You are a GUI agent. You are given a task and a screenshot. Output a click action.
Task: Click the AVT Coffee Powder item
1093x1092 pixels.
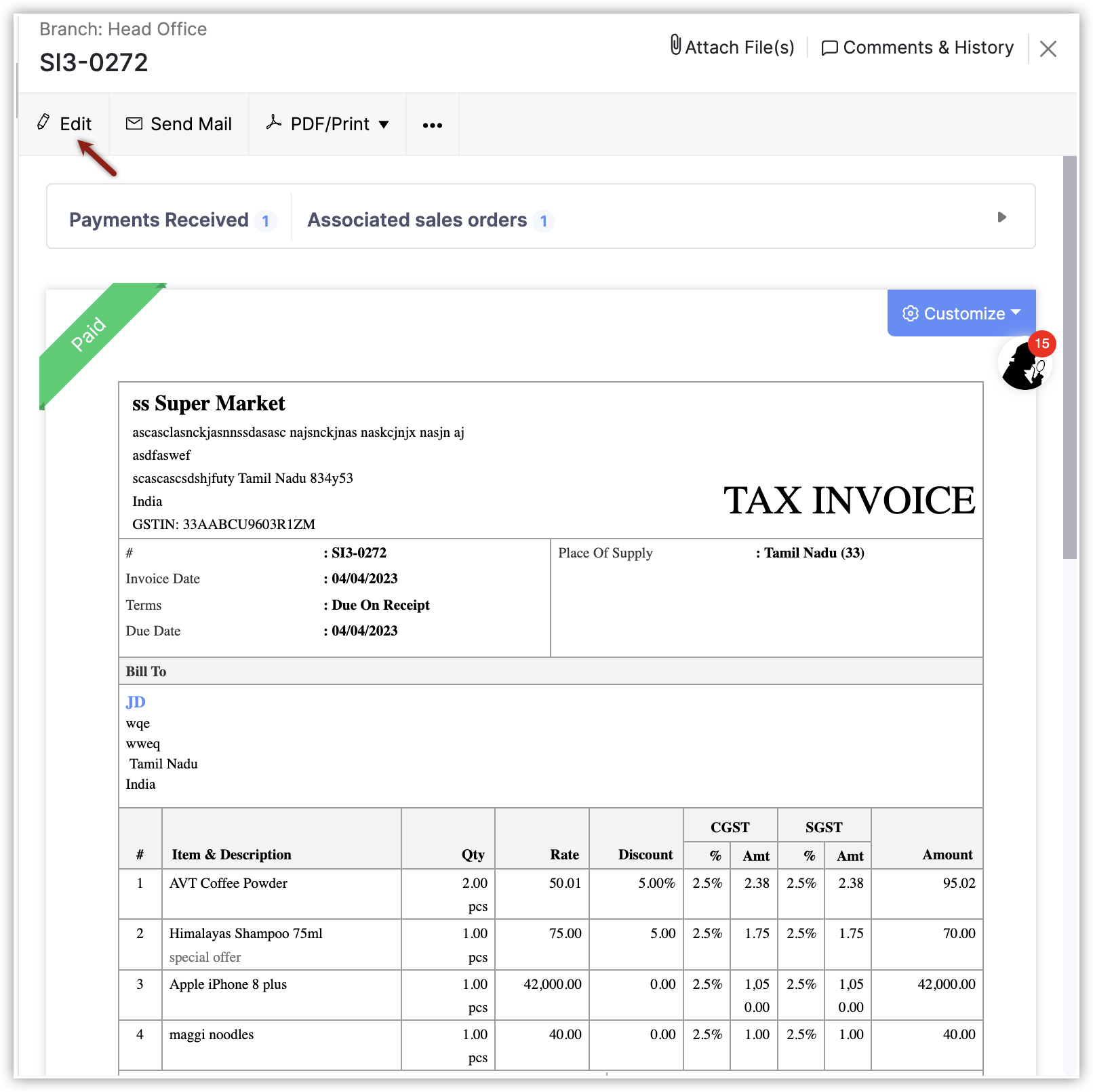click(x=228, y=883)
